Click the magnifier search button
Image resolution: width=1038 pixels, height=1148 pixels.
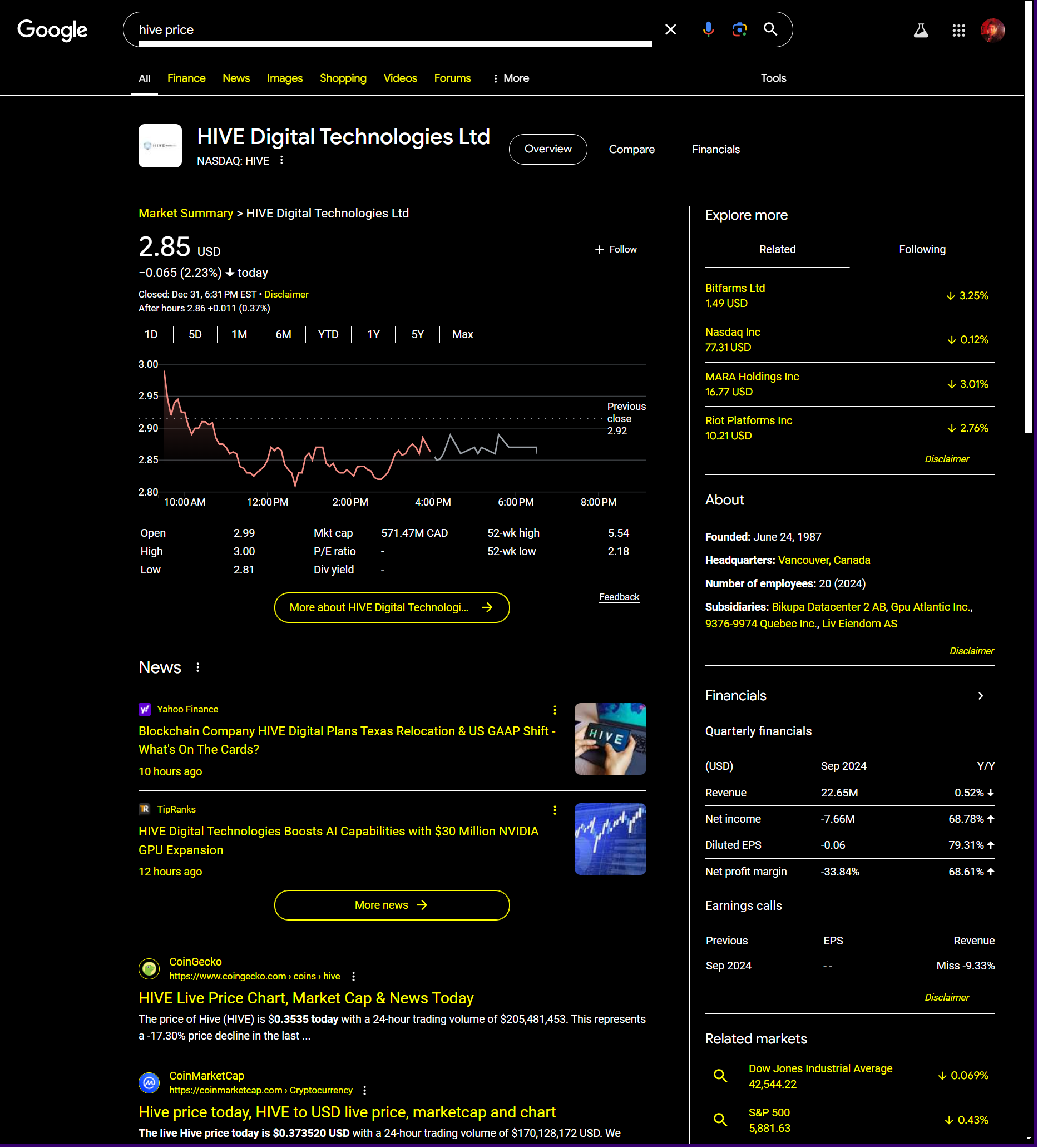(x=770, y=29)
